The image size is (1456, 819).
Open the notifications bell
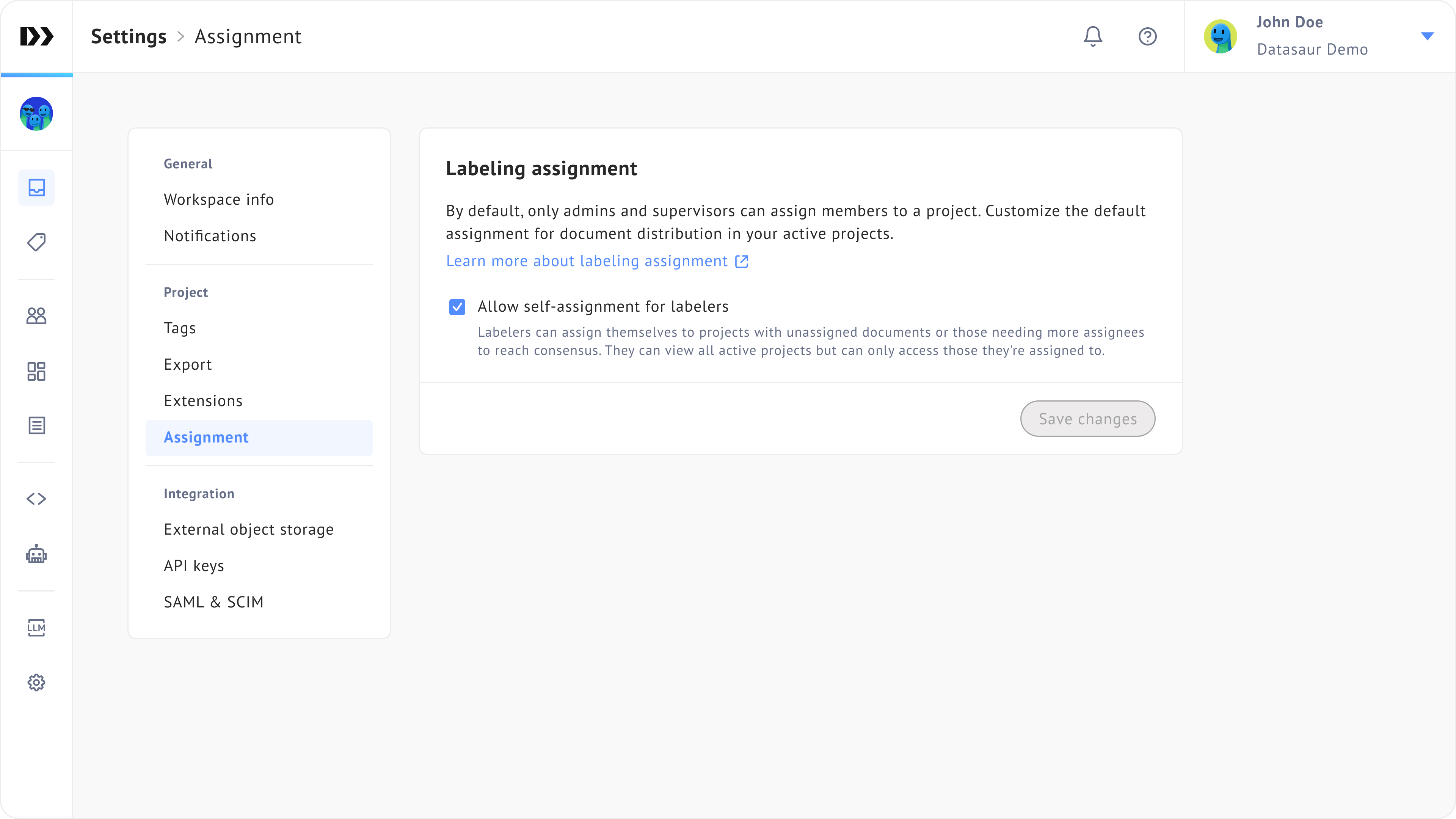(x=1092, y=36)
